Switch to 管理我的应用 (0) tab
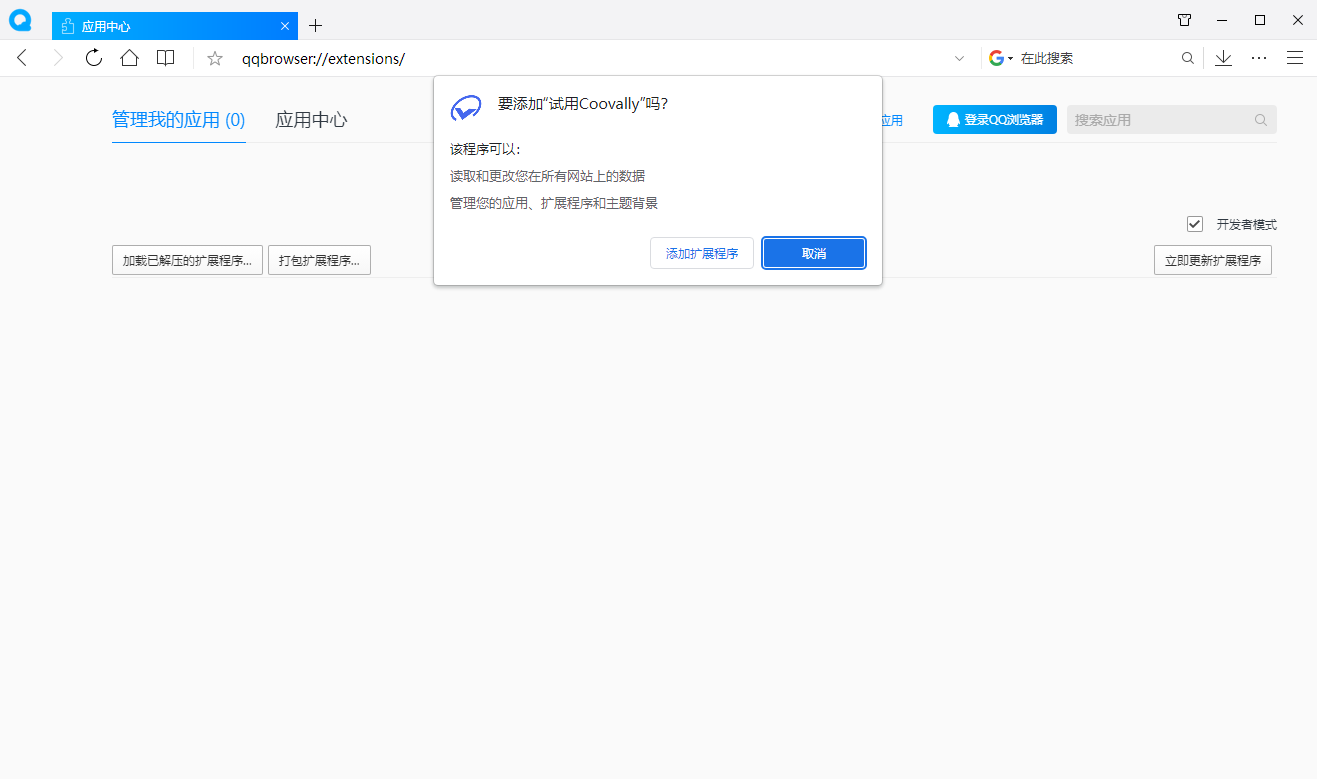1317x779 pixels. pos(179,120)
